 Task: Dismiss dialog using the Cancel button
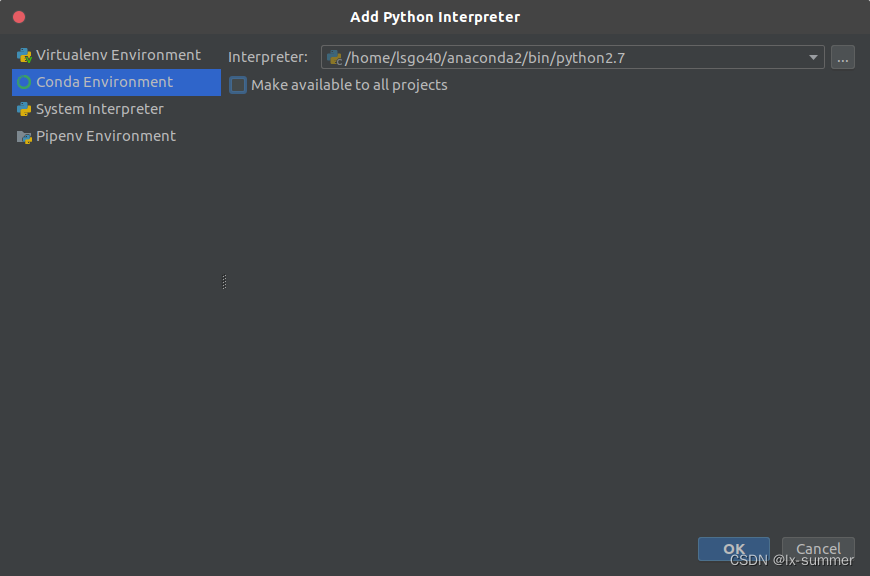(818, 549)
